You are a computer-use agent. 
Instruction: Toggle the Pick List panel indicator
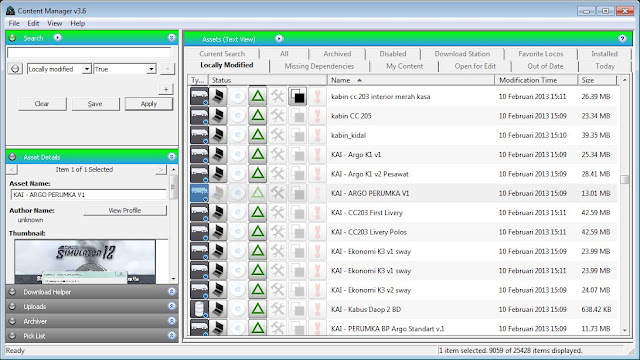tap(12, 336)
